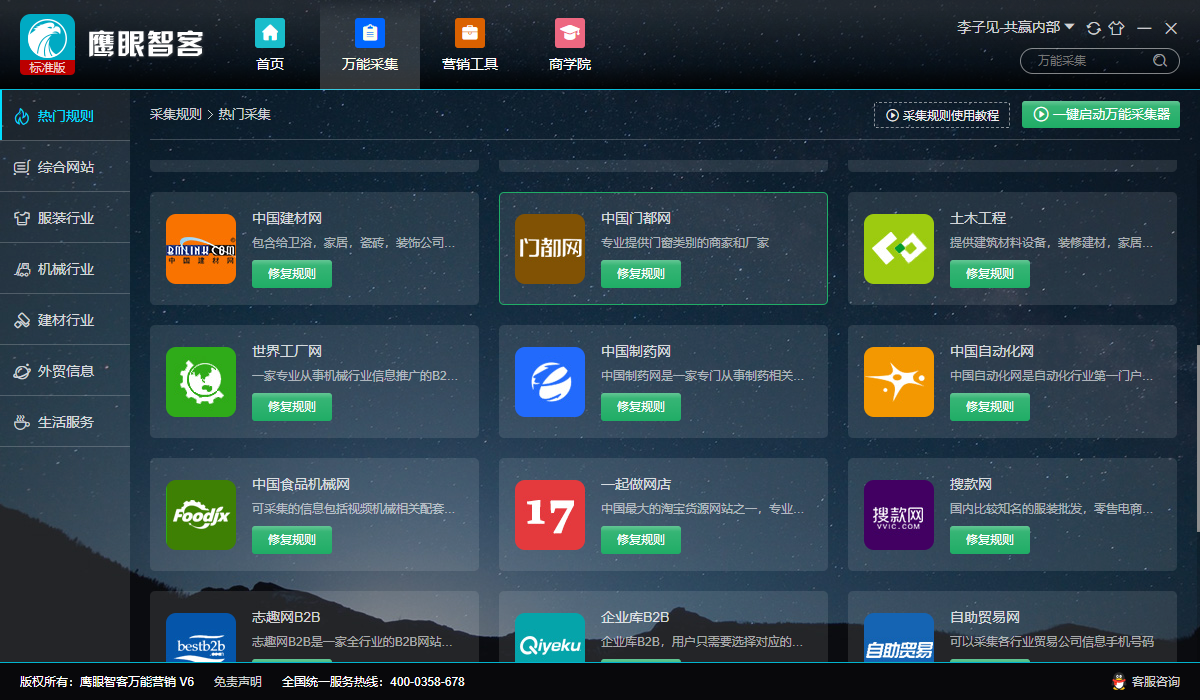Image resolution: width=1200 pixels, height=700 pixels.
Task: Click the 一起做网店 red 17 icon
Action: click(x=550, y=514)
